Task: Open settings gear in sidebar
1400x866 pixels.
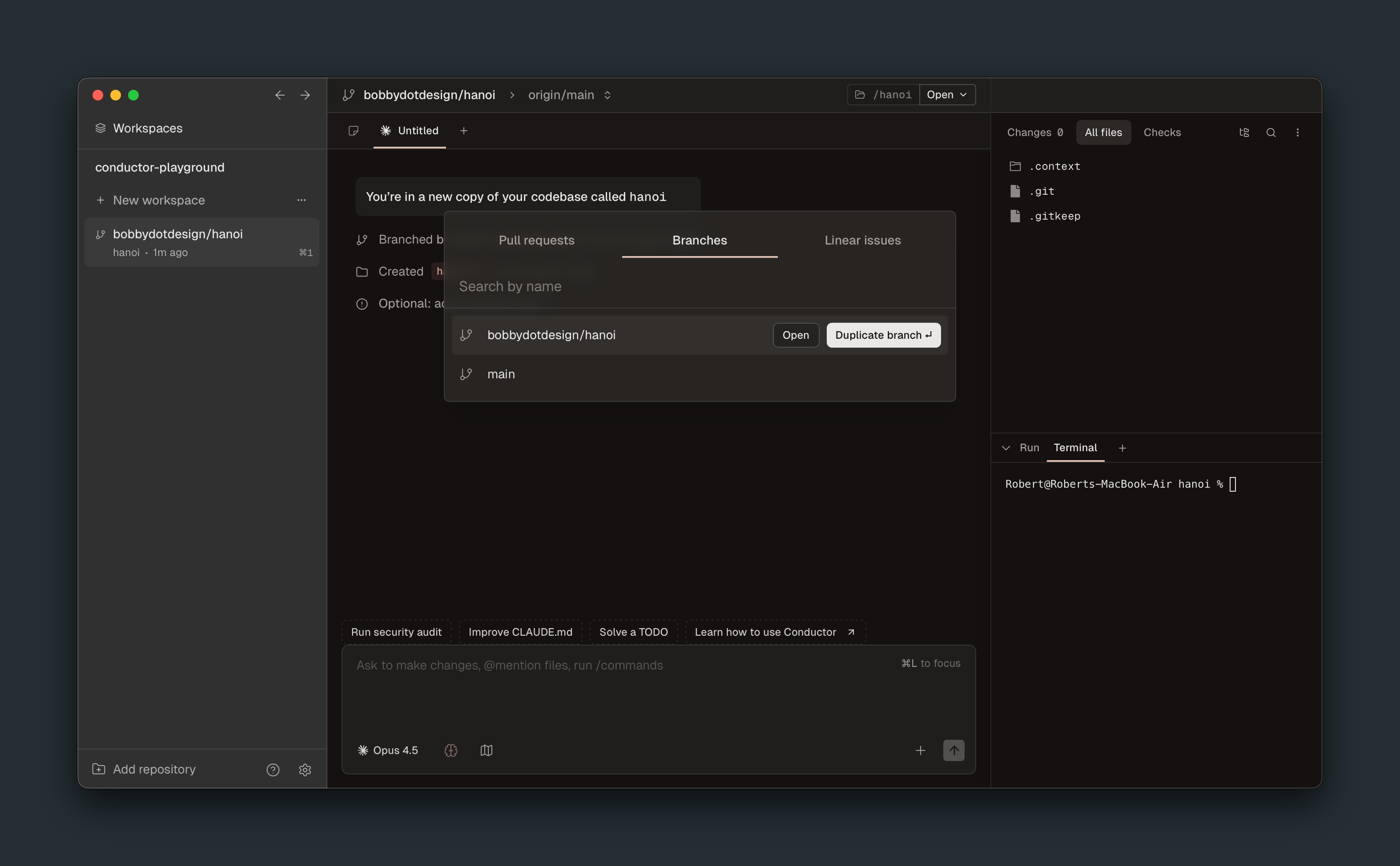Action: [x=305, y=770]
